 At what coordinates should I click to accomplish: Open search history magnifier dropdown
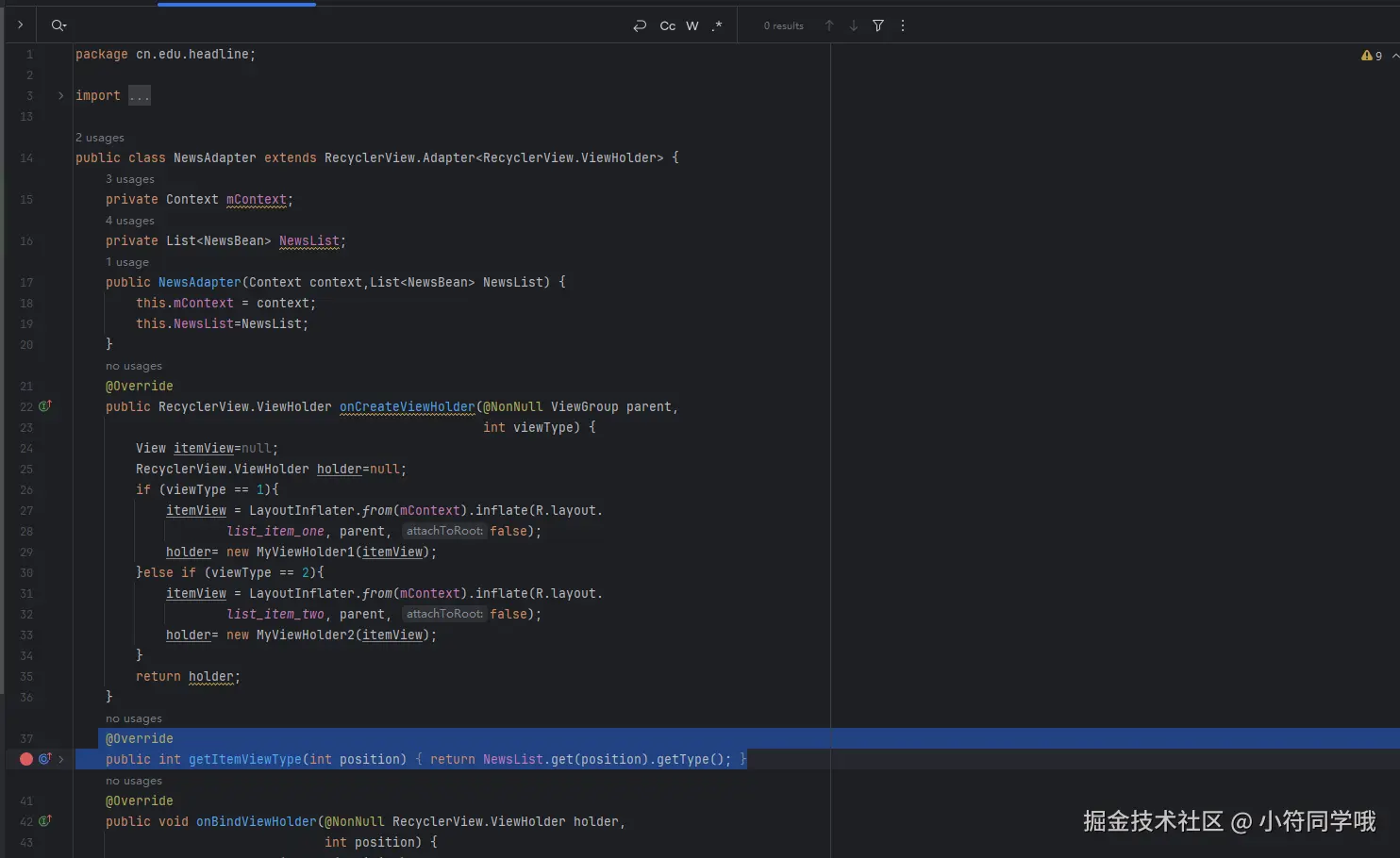(x=58, y=25)
